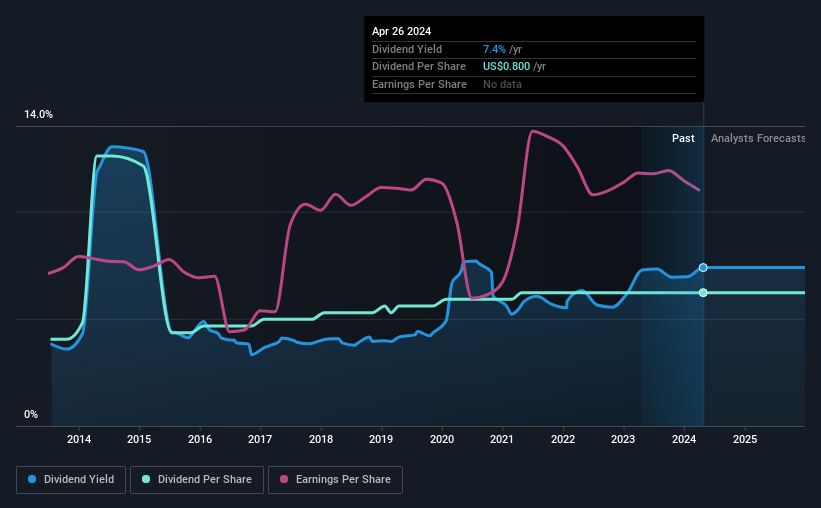Click the tooltip Dividend Per Share row label

pyautogui.click(x=419, y=67)
